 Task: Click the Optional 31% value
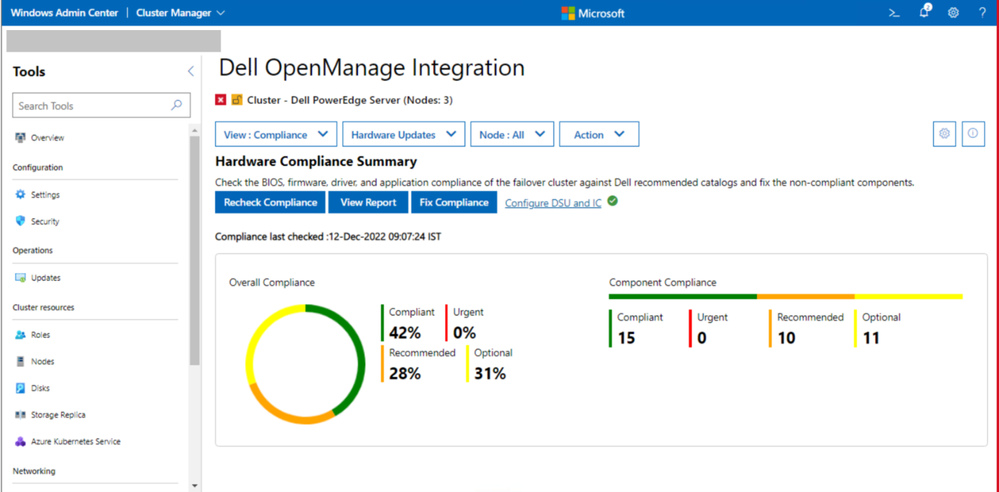click(490, 373)
